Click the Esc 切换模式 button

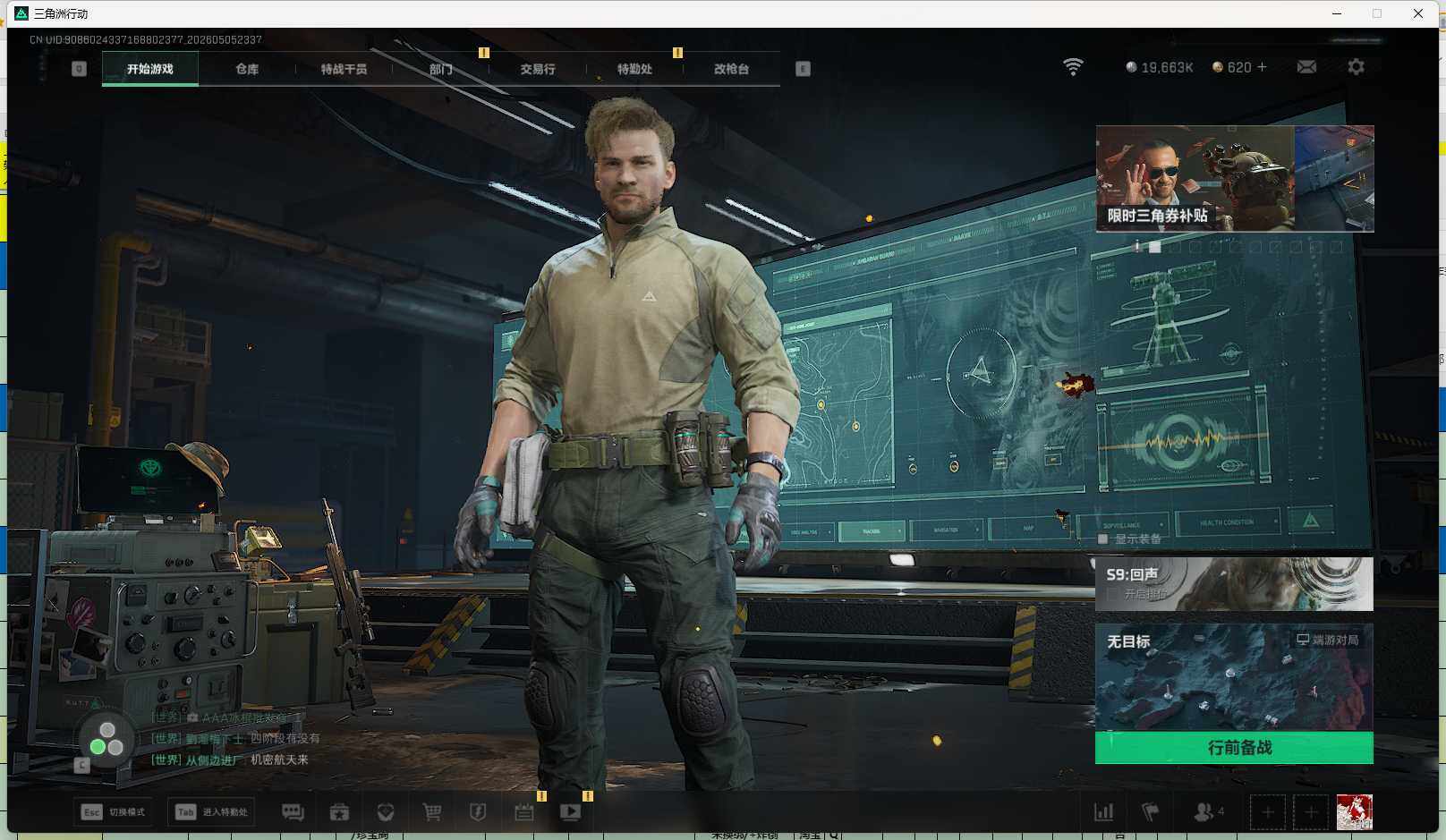(x=114, y=812)
